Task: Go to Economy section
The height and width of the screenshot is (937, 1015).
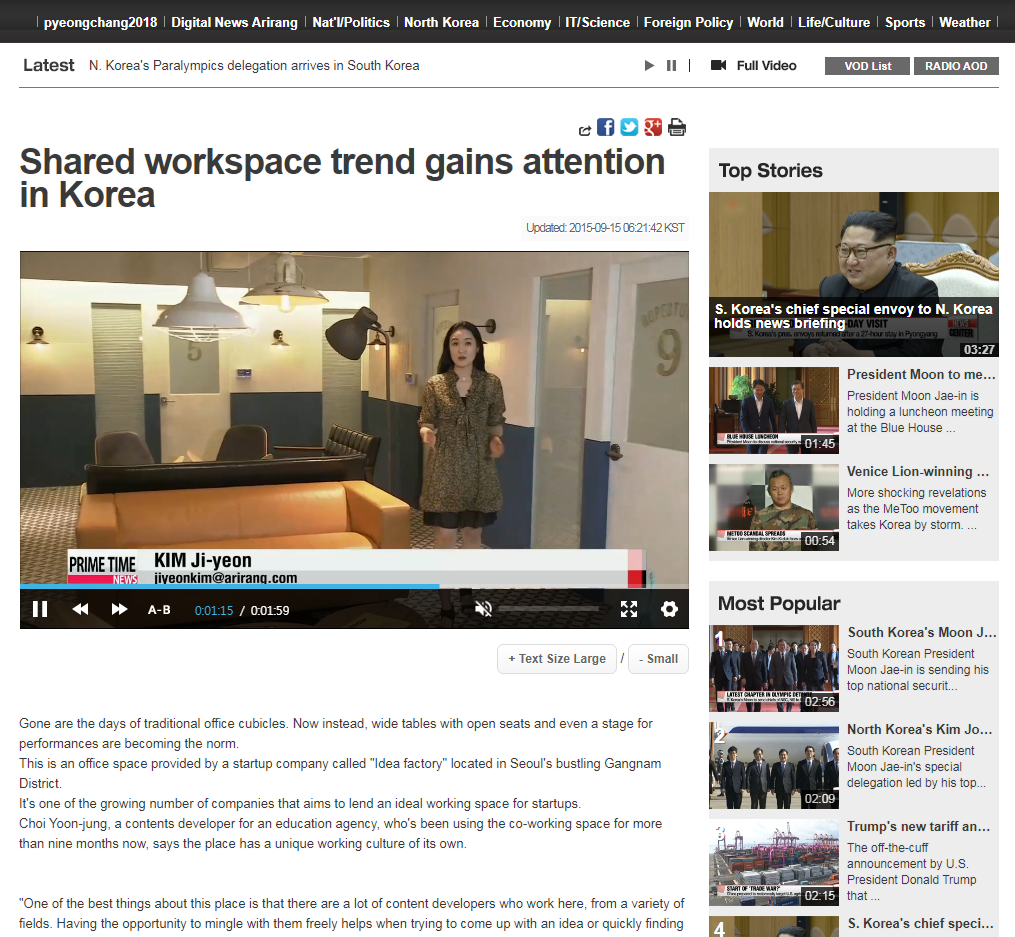Action: pyautogui.click(x=522, y=23)
